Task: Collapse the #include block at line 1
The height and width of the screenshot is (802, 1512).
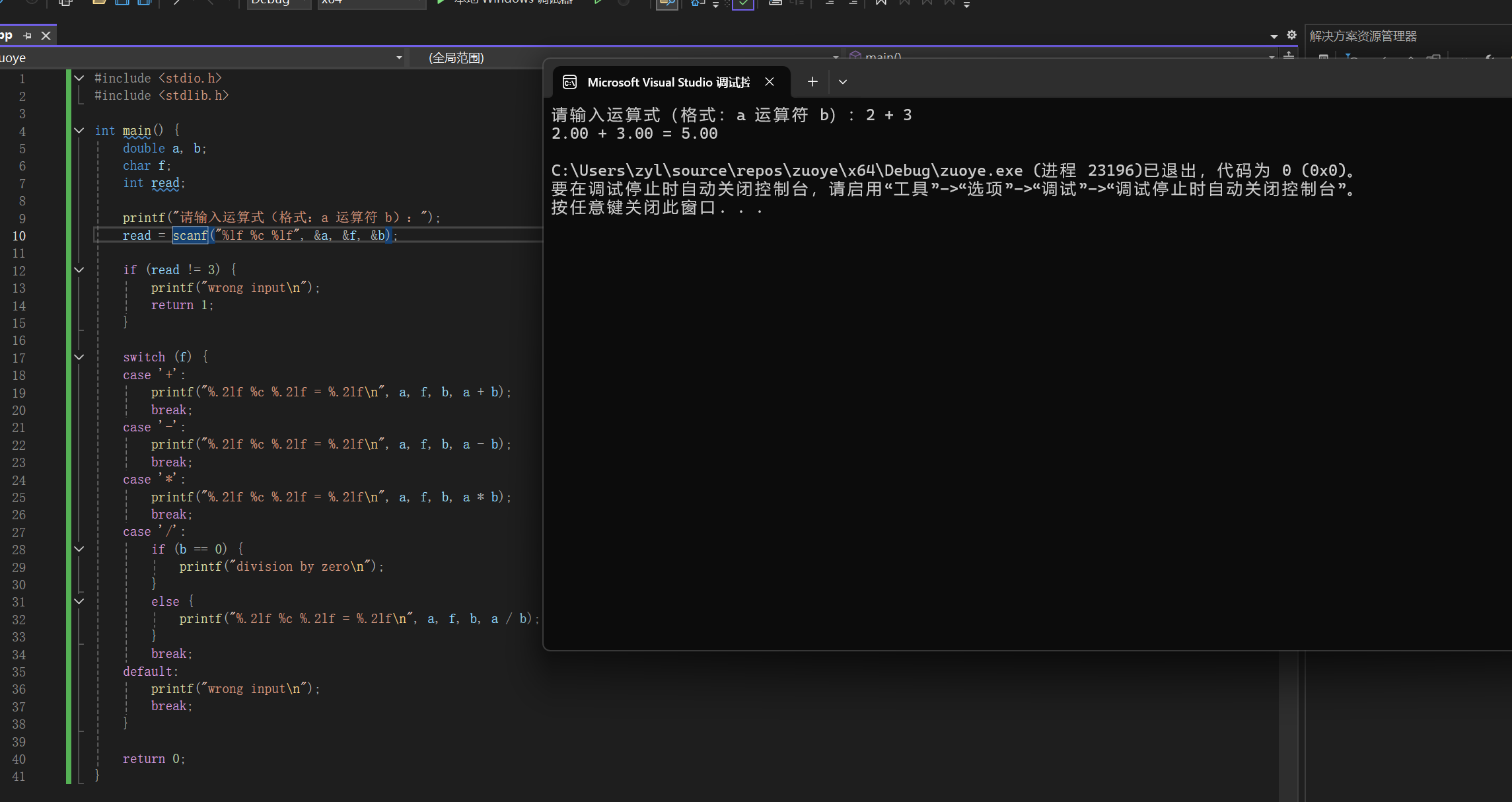Action: point(79,78)
